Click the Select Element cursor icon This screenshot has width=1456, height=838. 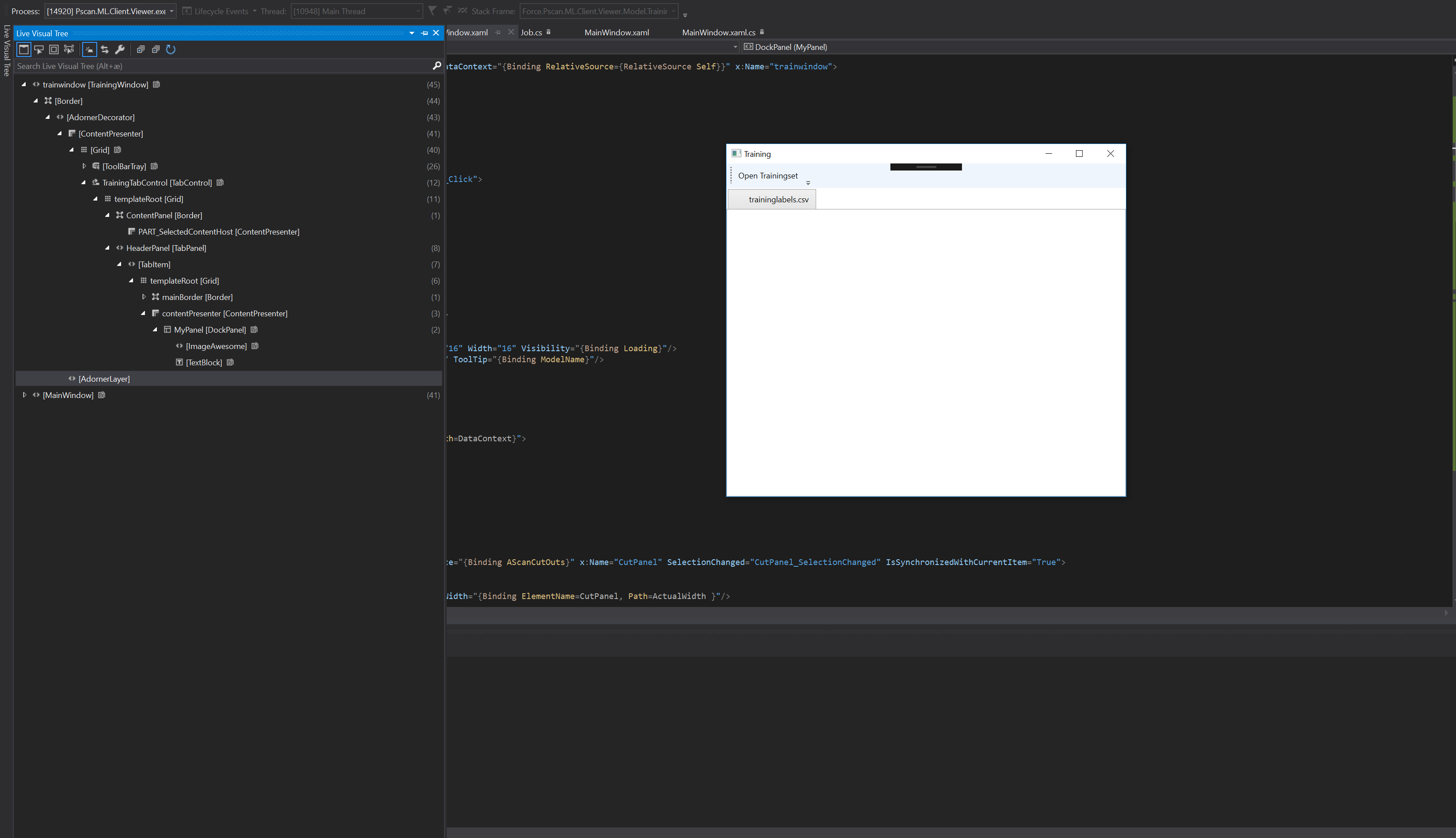[38, 49]
